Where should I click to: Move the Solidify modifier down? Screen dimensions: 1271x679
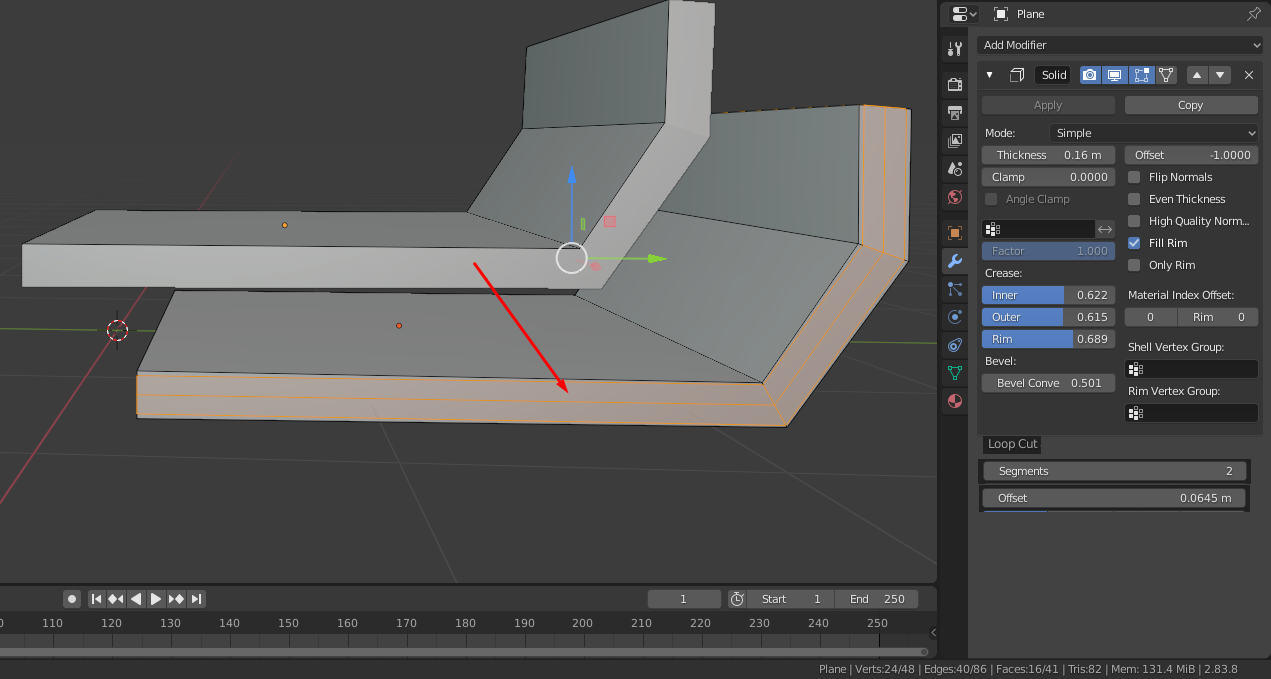pos(1220,75)
